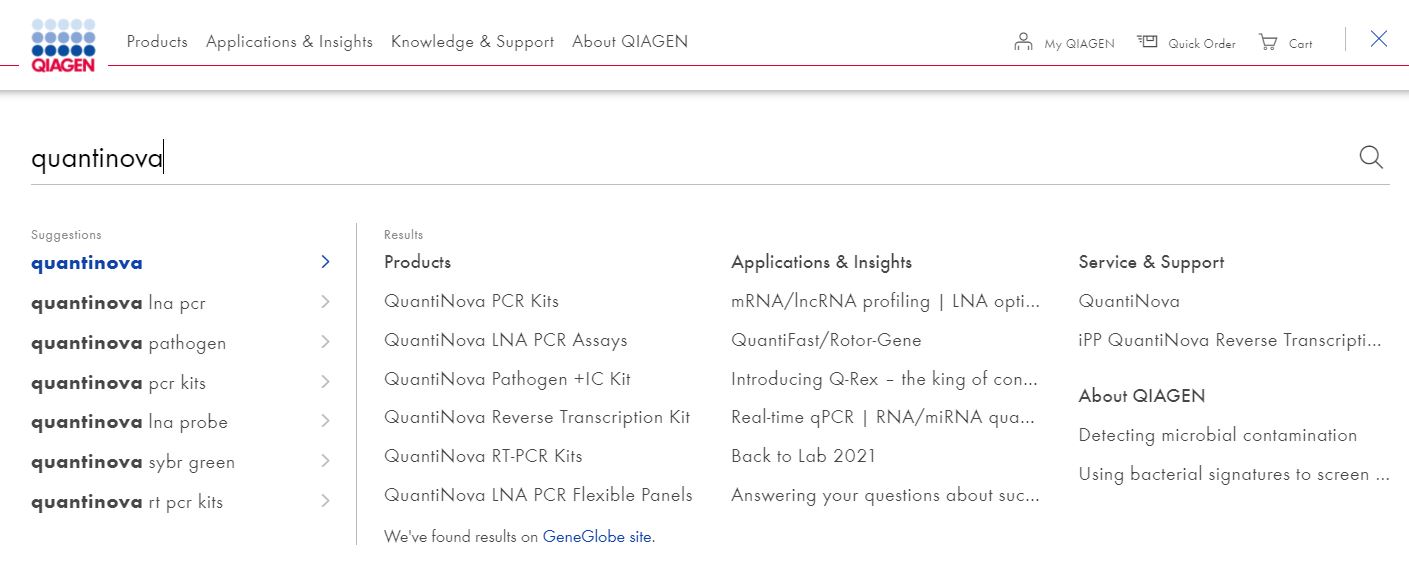1409x580 pixels.
Task: Select the quantinova lna pcr suggestion
Action: pyautogui.click(x=117, y=302)
